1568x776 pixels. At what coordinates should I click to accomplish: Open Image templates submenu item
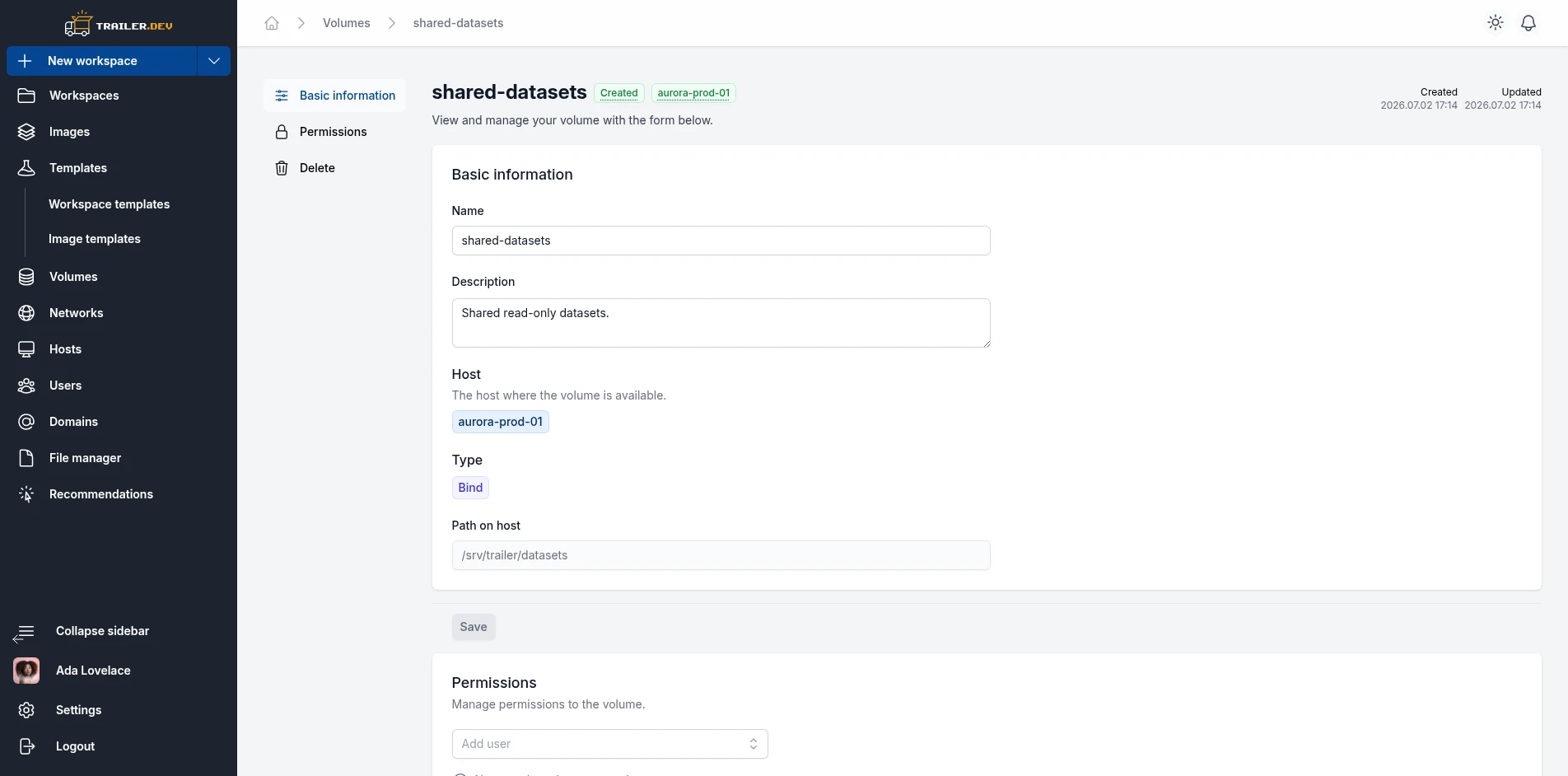coord(94,239)
